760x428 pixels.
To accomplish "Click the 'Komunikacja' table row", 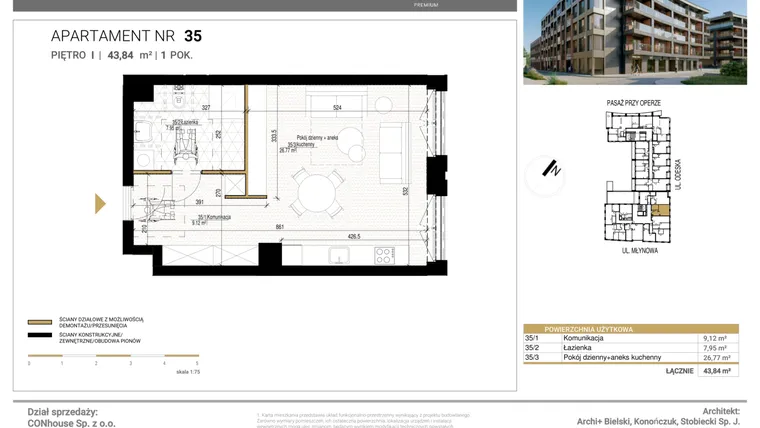I will point(631,338).
